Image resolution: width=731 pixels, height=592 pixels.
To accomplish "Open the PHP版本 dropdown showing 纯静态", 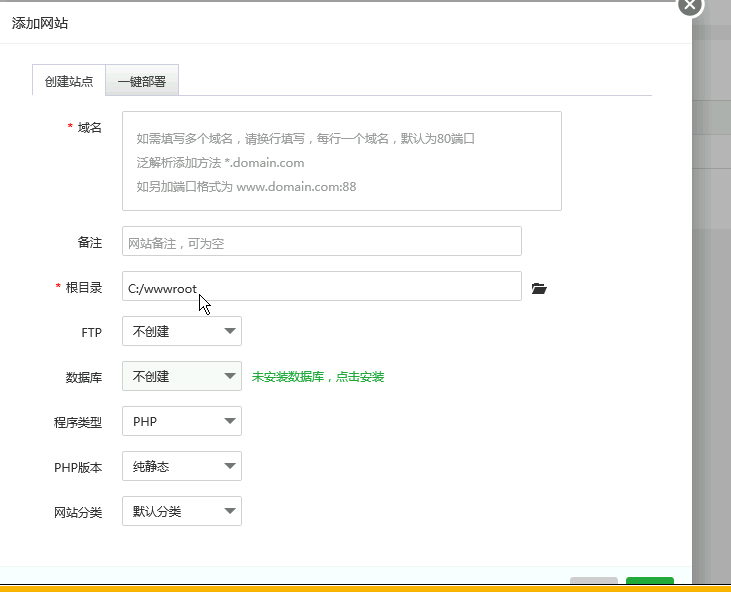I will (x=181, y=466).
